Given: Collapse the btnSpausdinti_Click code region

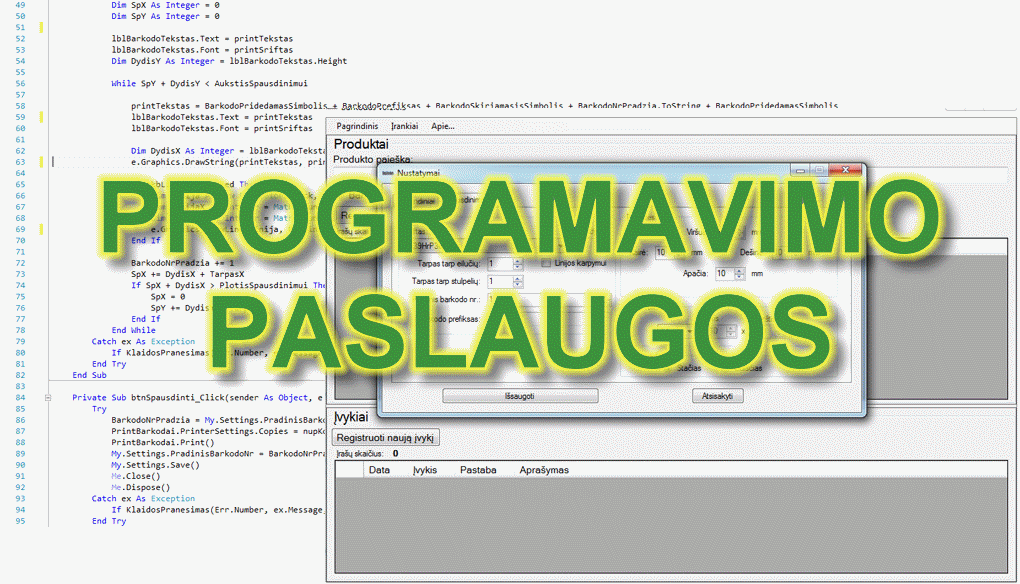Looking at the screenshot, I should 47,398.
